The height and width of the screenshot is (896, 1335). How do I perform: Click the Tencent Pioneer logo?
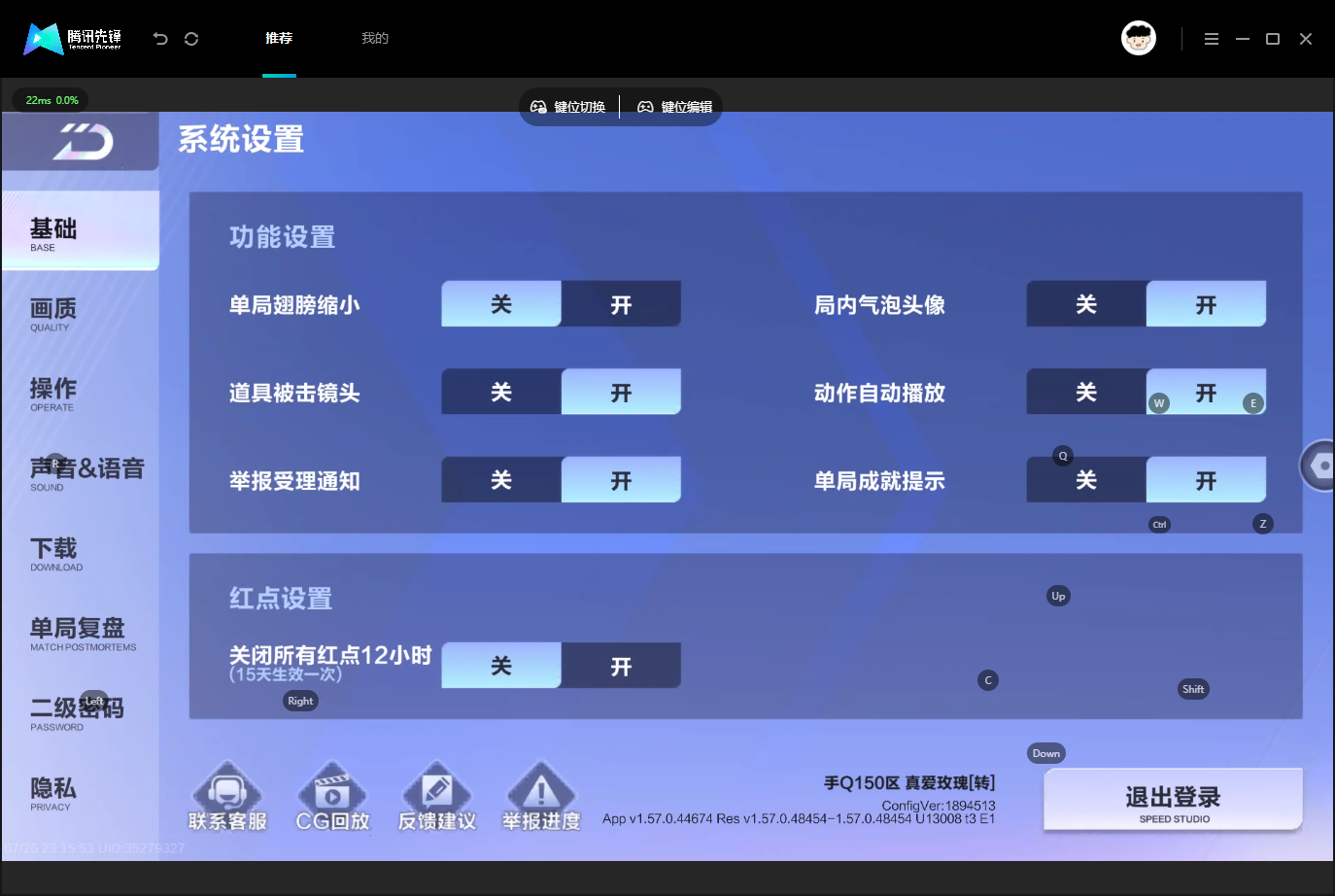(73, 39)
